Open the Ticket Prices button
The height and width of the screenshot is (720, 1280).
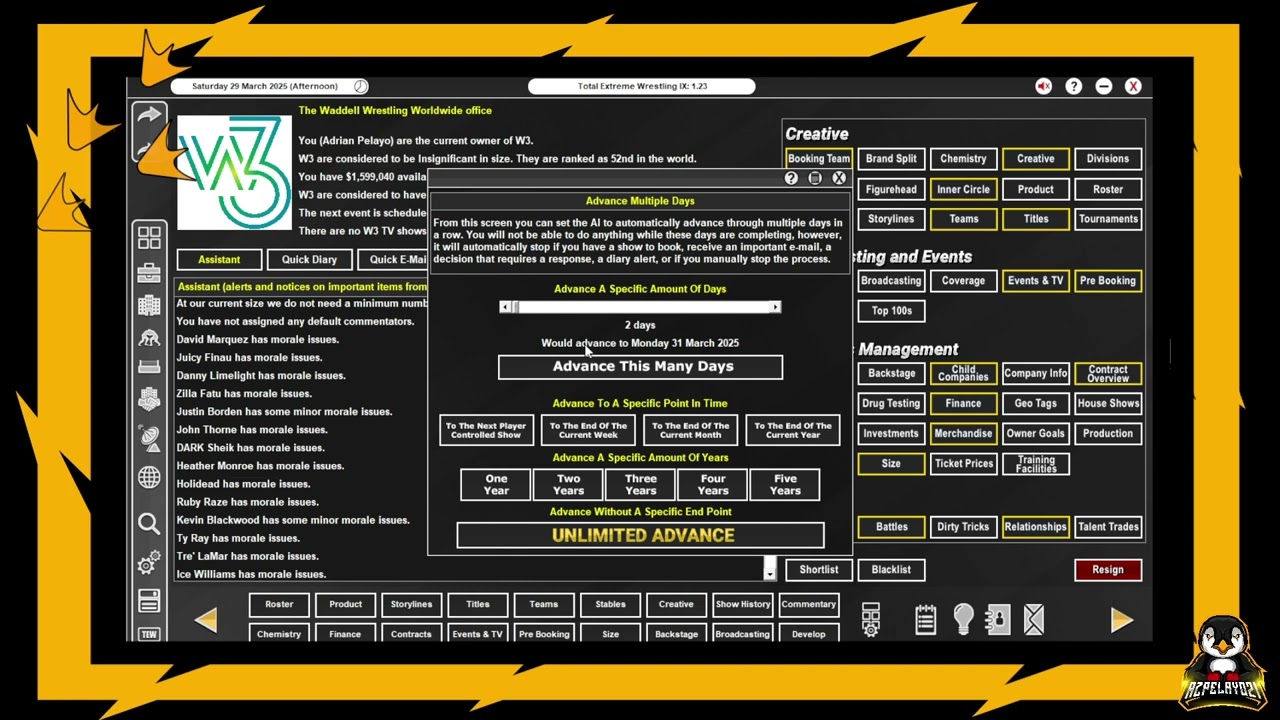[x=963, y=464]
